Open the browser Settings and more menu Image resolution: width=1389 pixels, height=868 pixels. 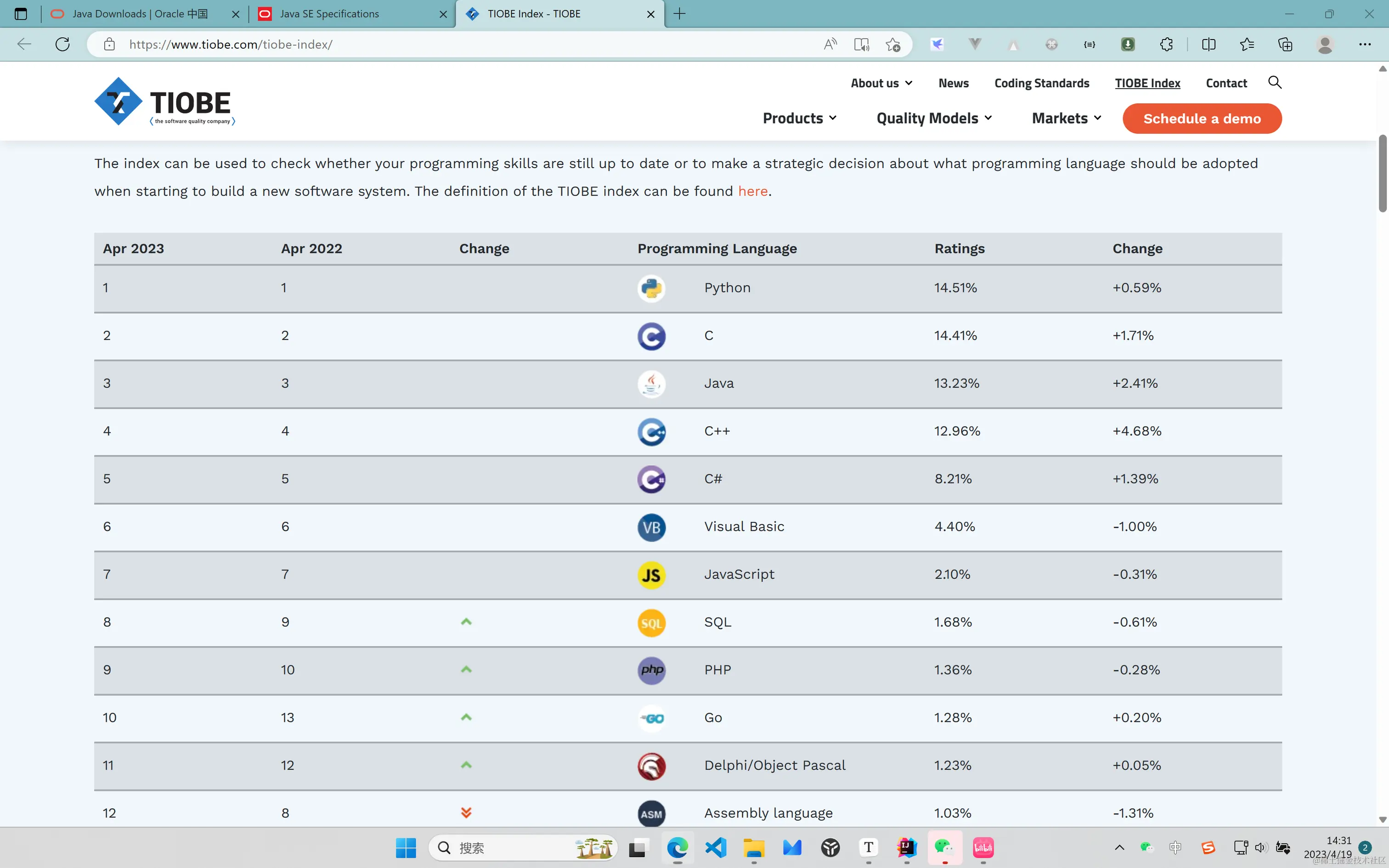tap(1365, 44)
